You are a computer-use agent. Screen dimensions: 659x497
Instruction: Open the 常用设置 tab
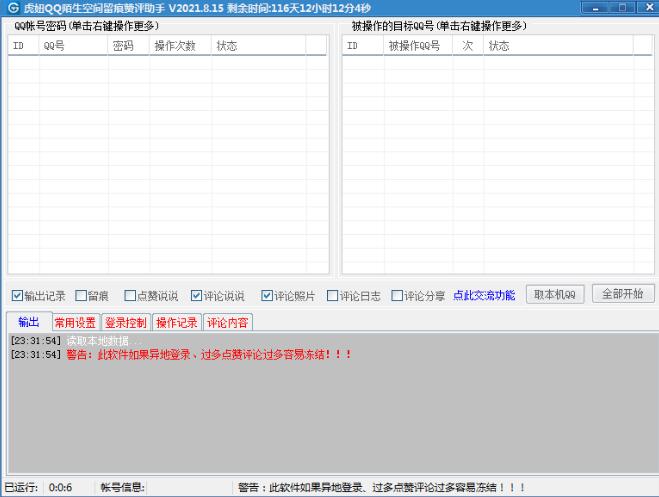tap(76, 323)
